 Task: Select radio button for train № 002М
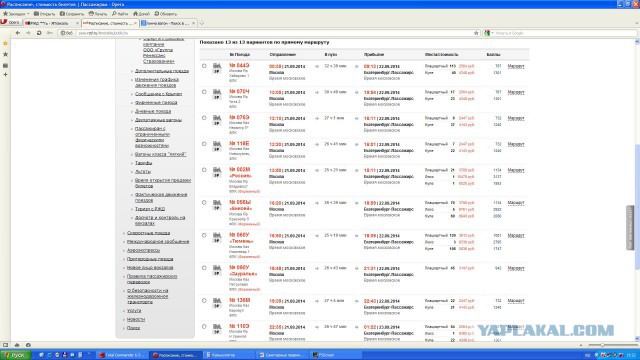[204, 170]
